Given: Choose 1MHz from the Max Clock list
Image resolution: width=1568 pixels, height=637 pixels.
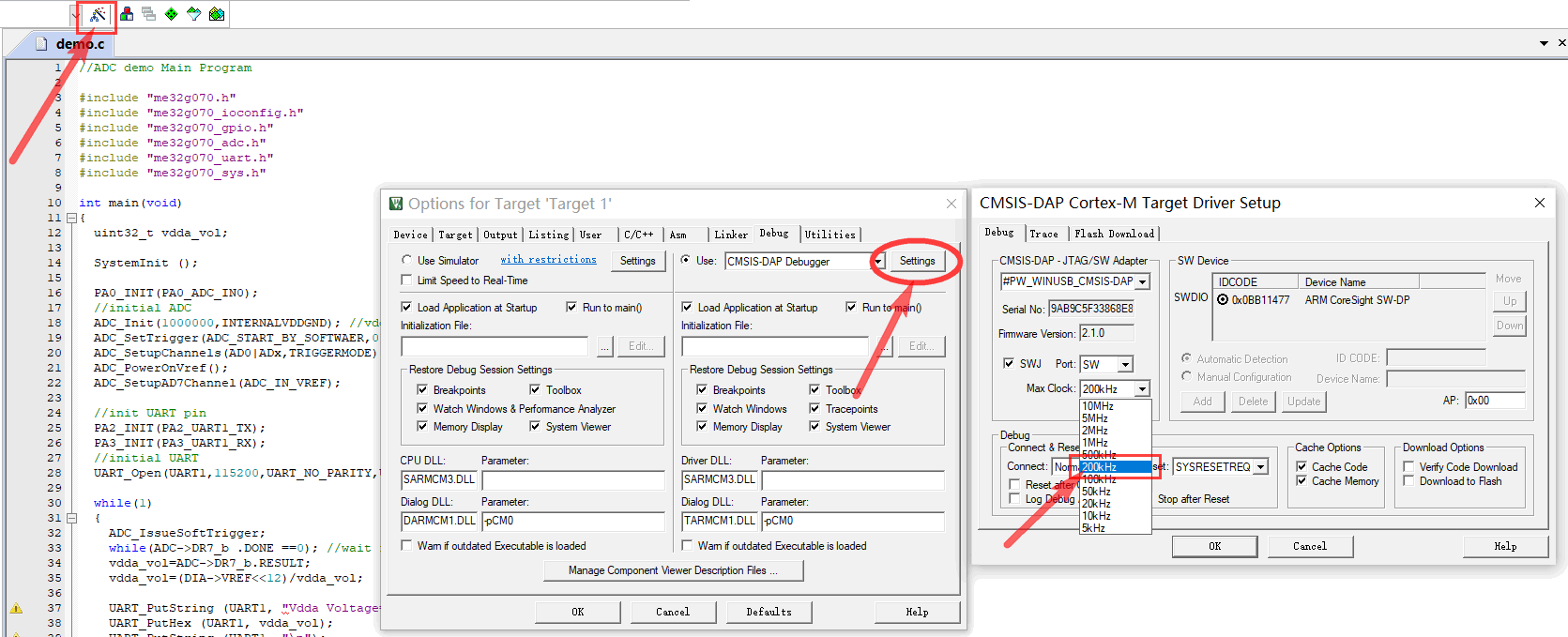Looking at the screenshot, I should [1095, 443].
